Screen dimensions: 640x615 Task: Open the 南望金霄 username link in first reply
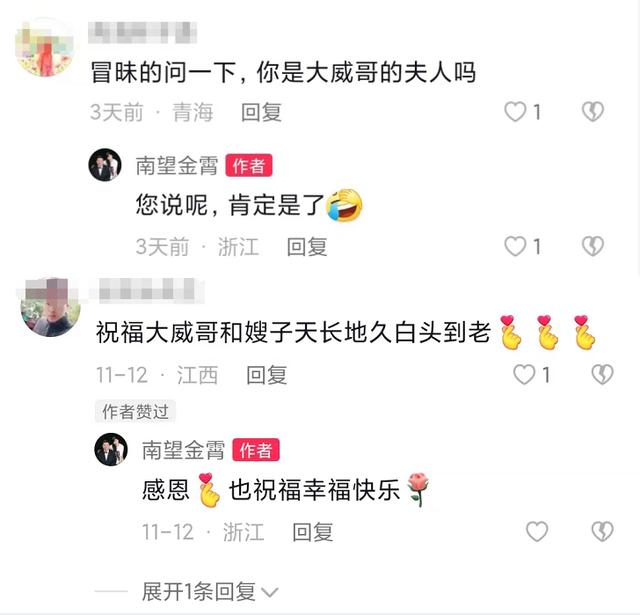point(177,166)
